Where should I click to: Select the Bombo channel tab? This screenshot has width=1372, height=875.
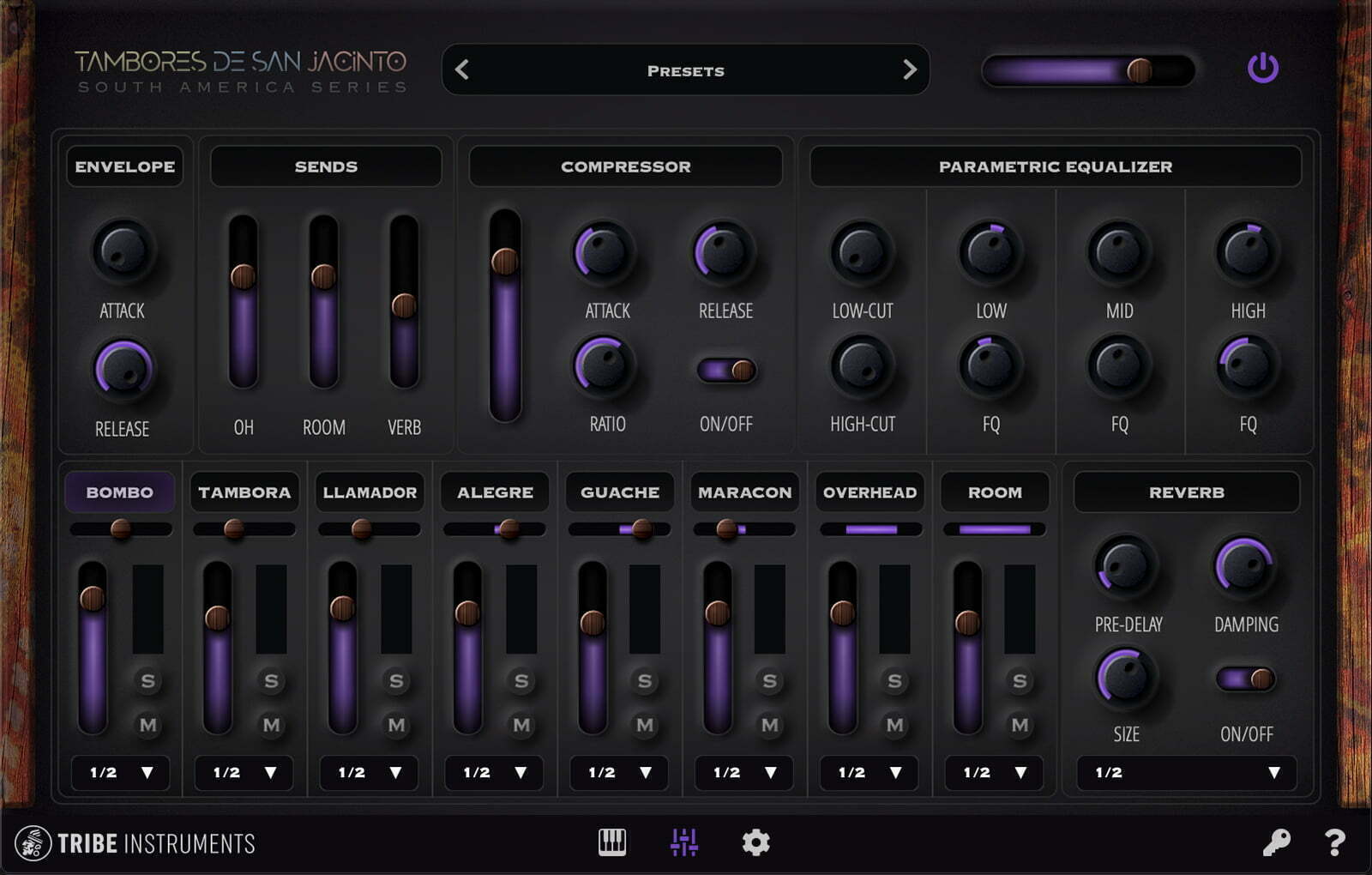point(120,492)
